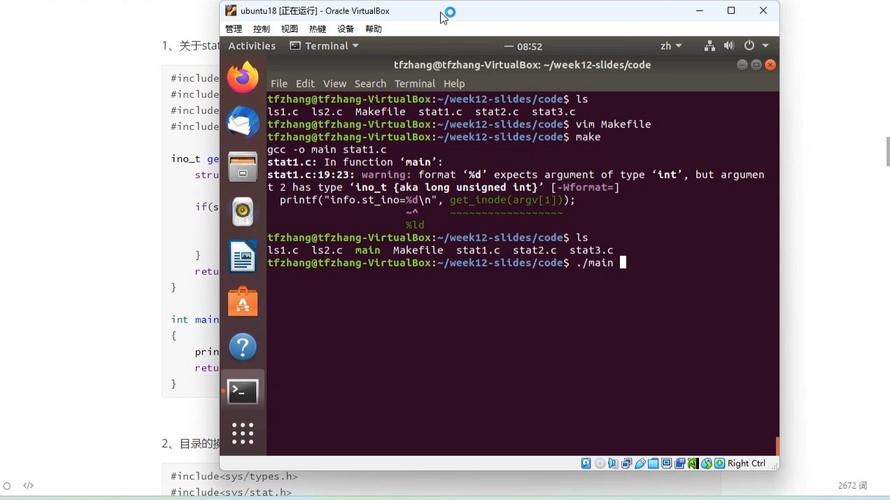Click '#include<sys/types.h>' line in background document
The image size is (890, 500).
tap(234, 476)
